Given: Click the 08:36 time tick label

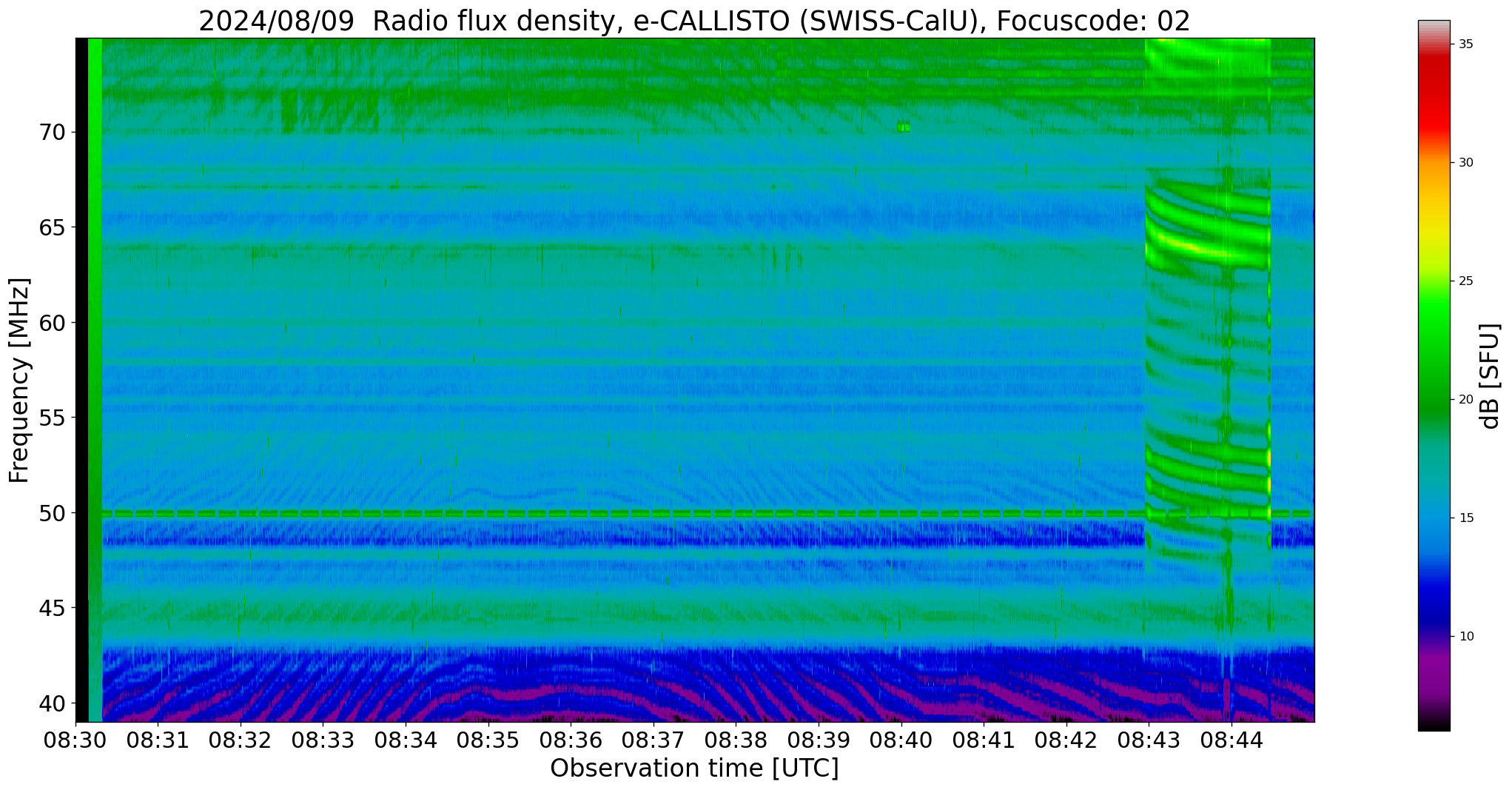Looking at the screenshot, I should (571, 740).
